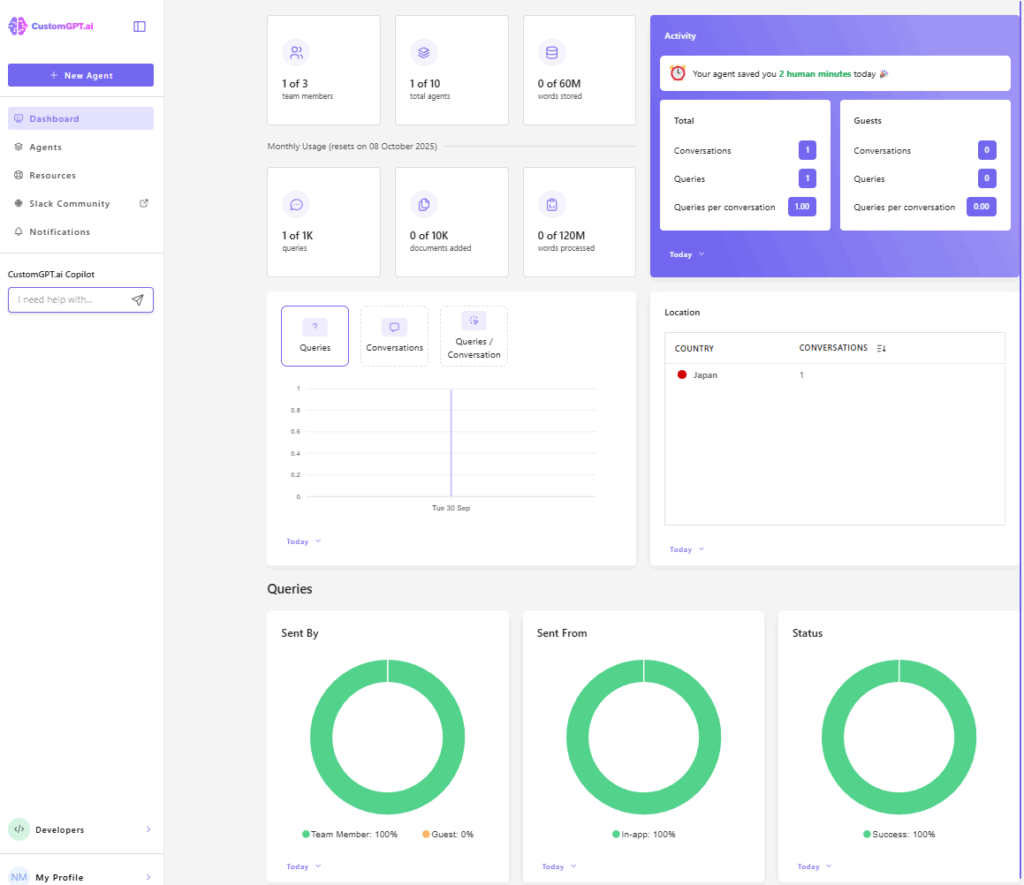Open the Today dropdown in Activity panel

pos(687,255)
